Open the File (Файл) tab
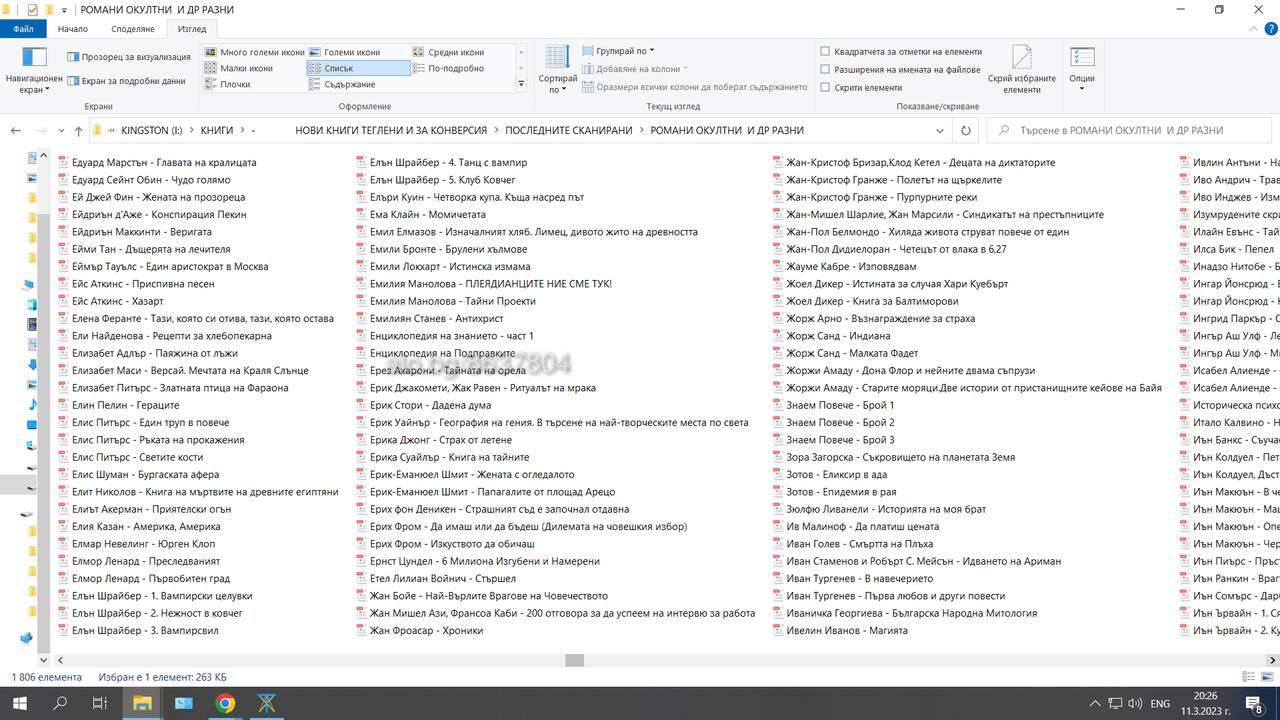This screenshot has height=720, width=1280. point(23,29)
